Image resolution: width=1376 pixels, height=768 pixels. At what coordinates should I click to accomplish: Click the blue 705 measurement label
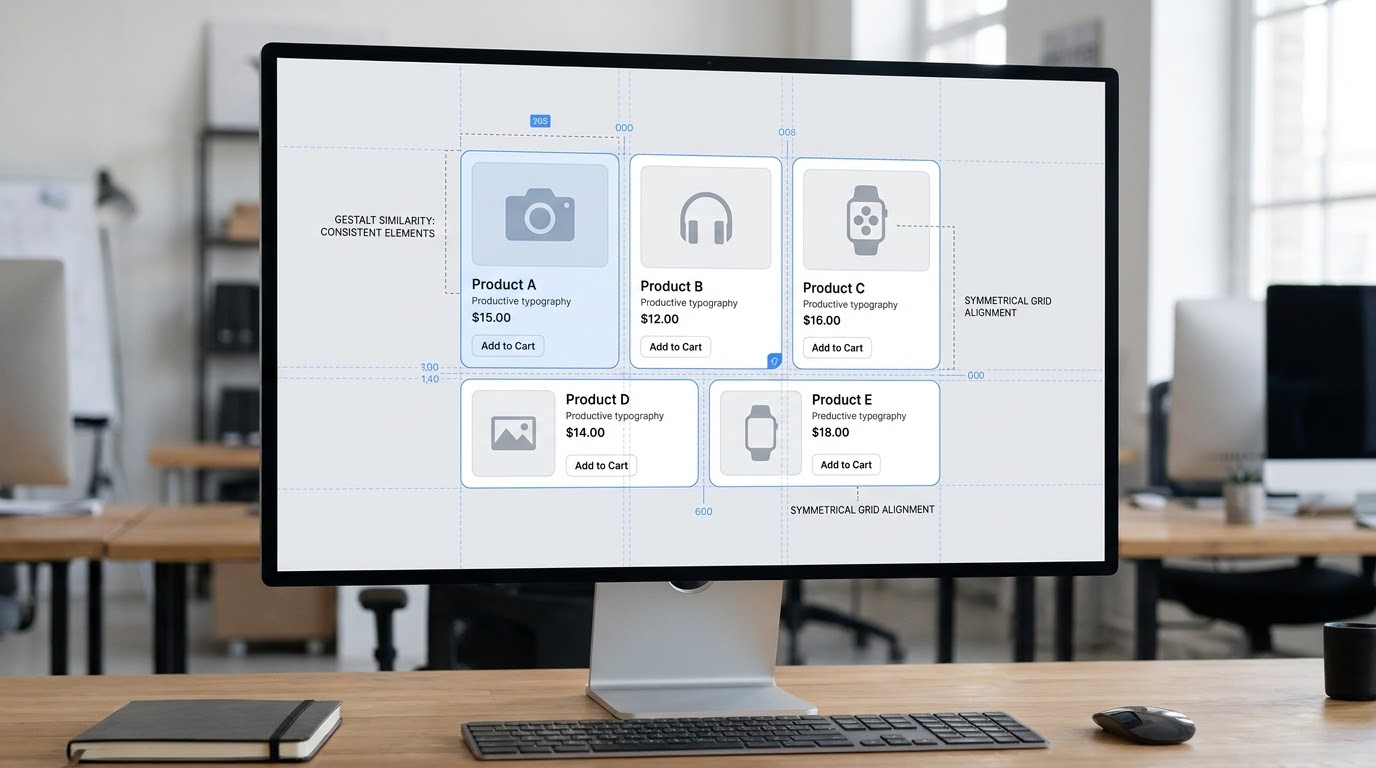coord(540,121)
